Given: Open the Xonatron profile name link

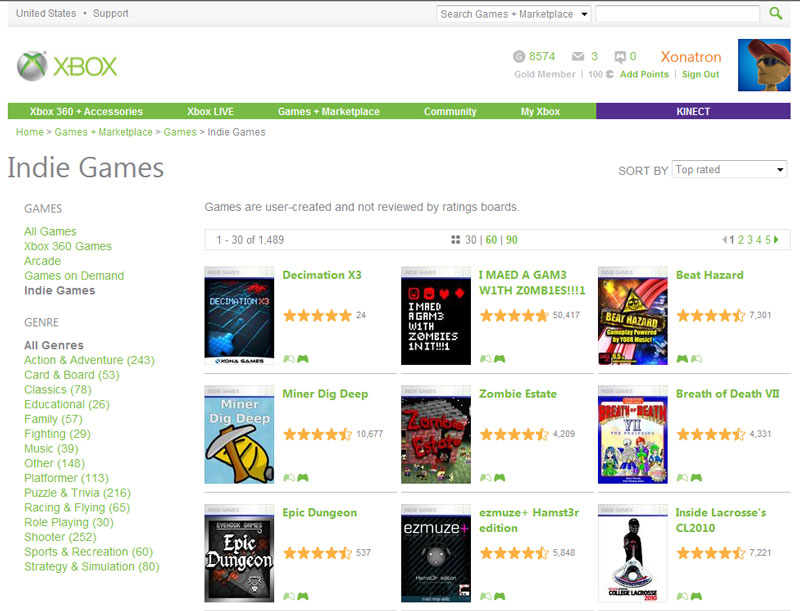Looking at the screenshot, I should (691, 57).
